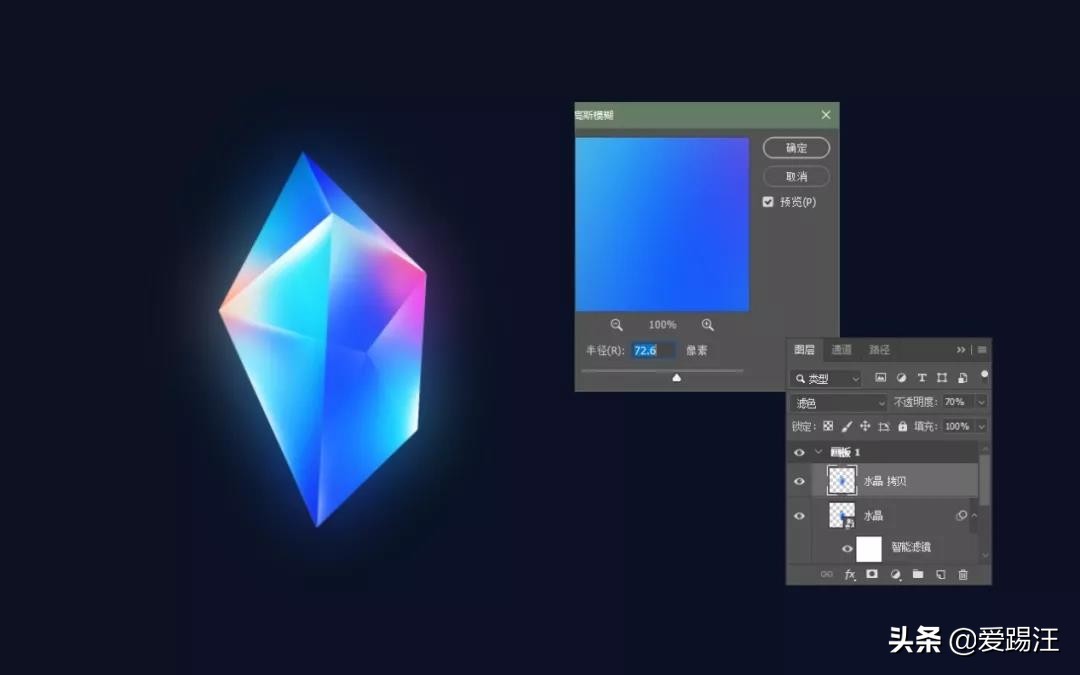This screenshot has height=675, width=1080.
Task: Create a new layer group
Action: [917, 575]
